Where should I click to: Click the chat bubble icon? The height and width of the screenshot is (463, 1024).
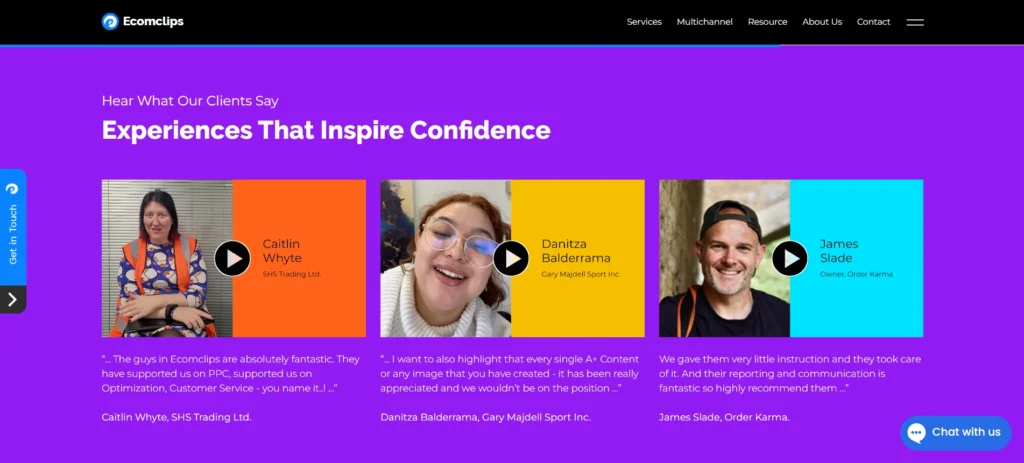[916, 432]
